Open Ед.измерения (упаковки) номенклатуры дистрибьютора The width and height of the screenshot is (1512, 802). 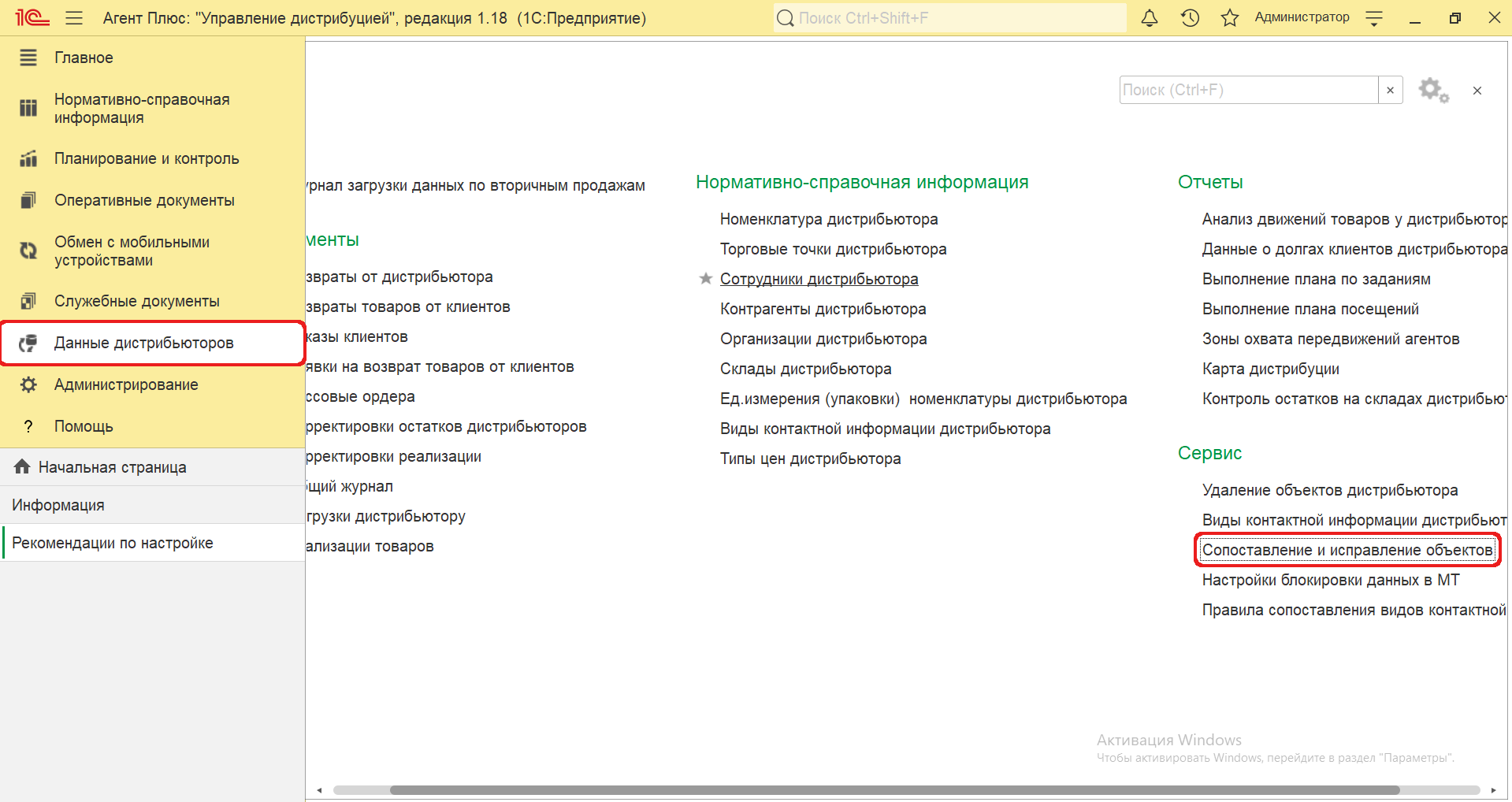(923, 399)
